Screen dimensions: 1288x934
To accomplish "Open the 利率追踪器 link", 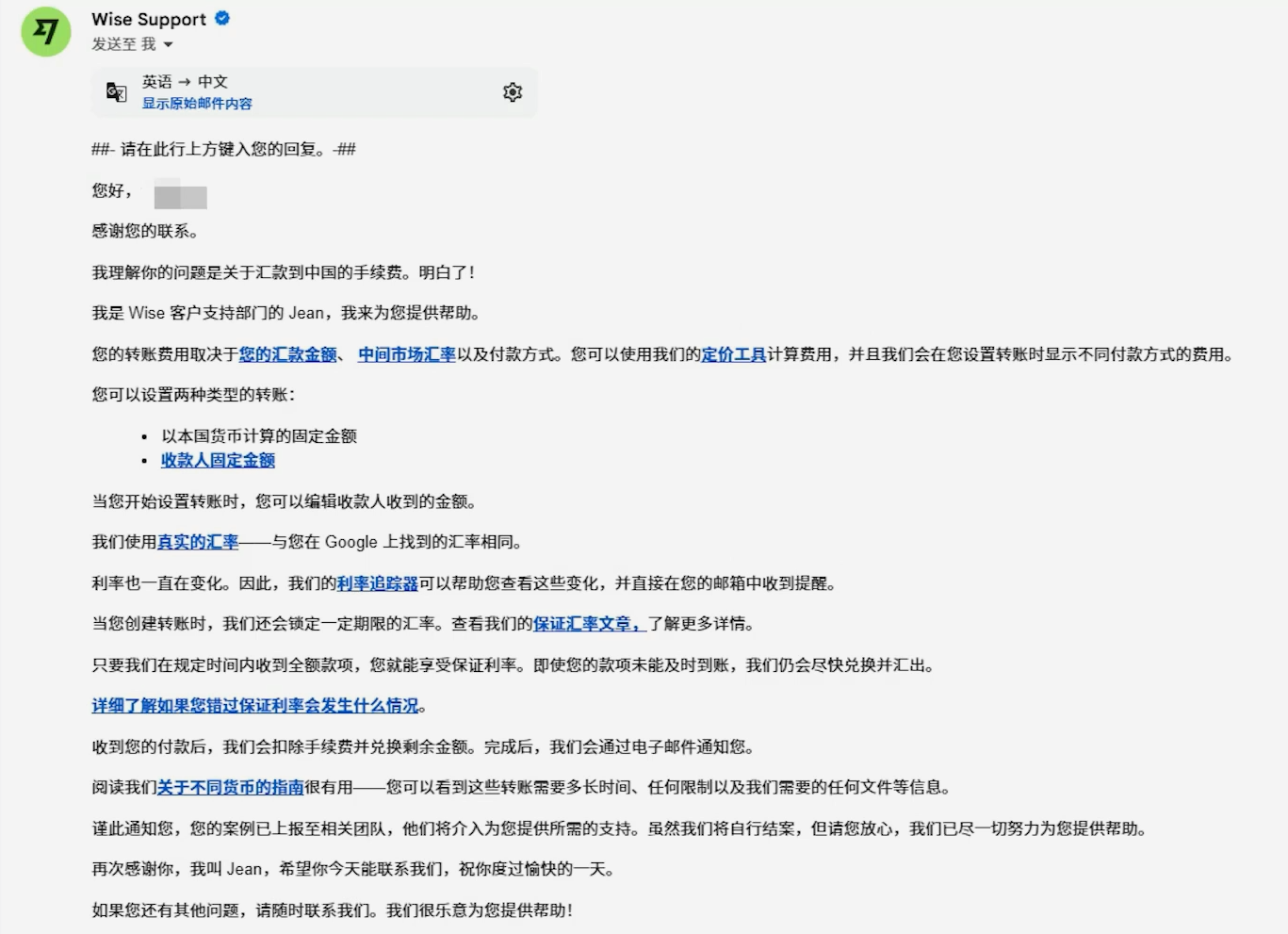I will tap(378, 583).
